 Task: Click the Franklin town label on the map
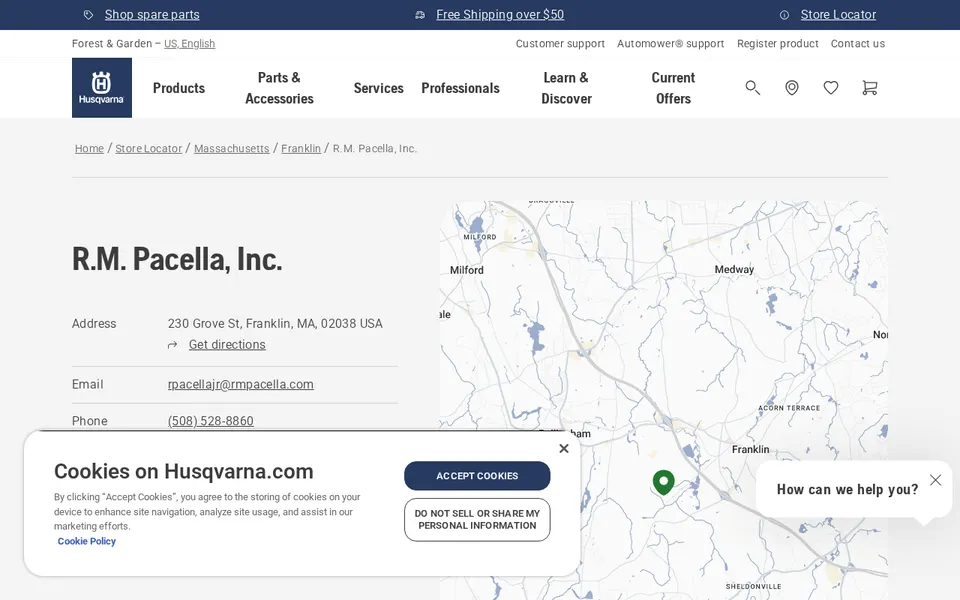point(751,449)
